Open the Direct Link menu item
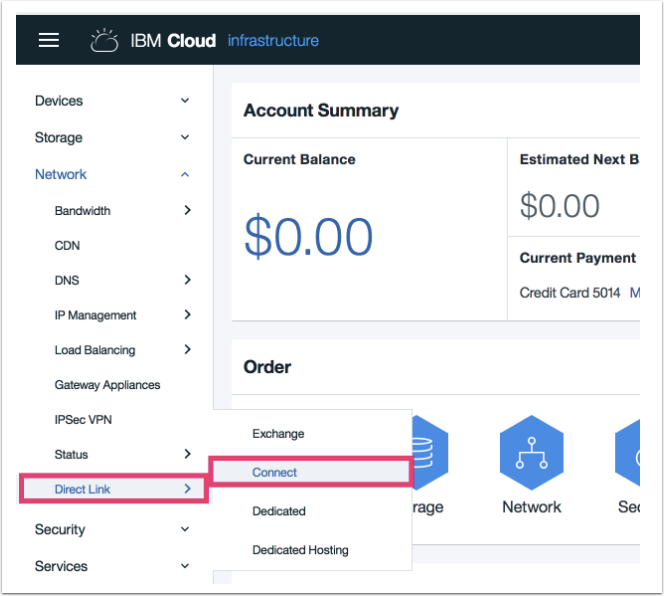Screen dimensions: 664x596 [x=113, y=489]
